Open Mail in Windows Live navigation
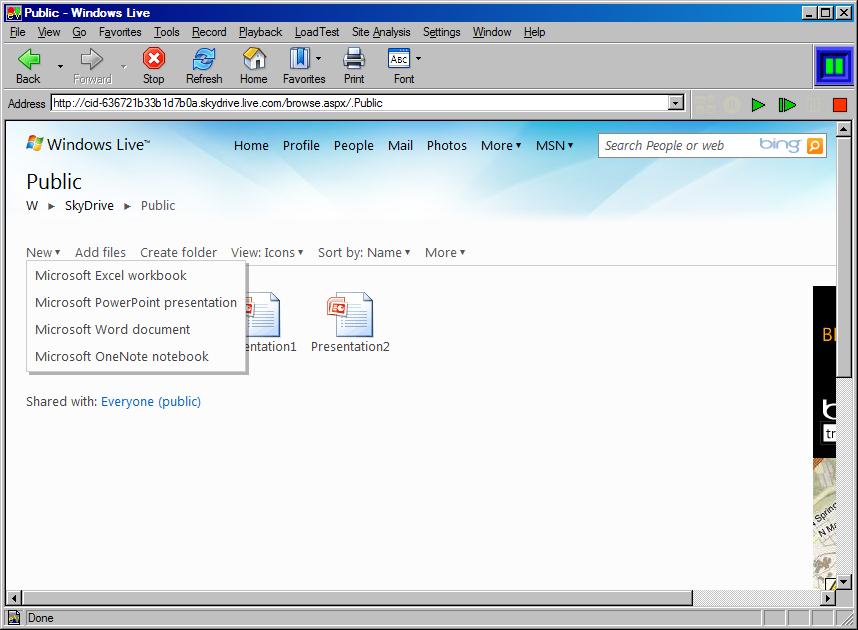This screenshot has height=630, width=858. pos(400,146)
